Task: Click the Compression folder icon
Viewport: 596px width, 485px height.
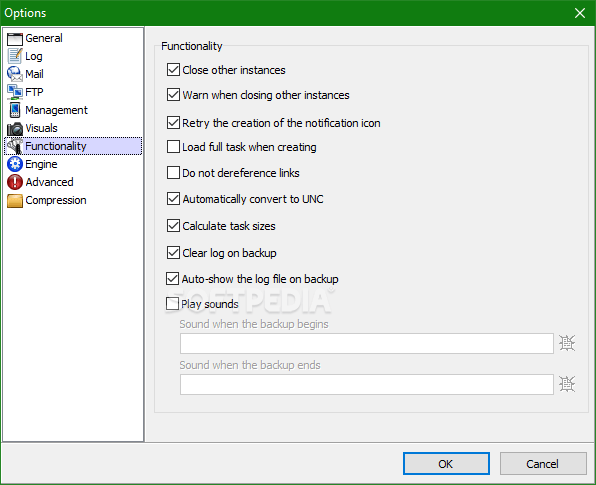Action: [15, 200]
